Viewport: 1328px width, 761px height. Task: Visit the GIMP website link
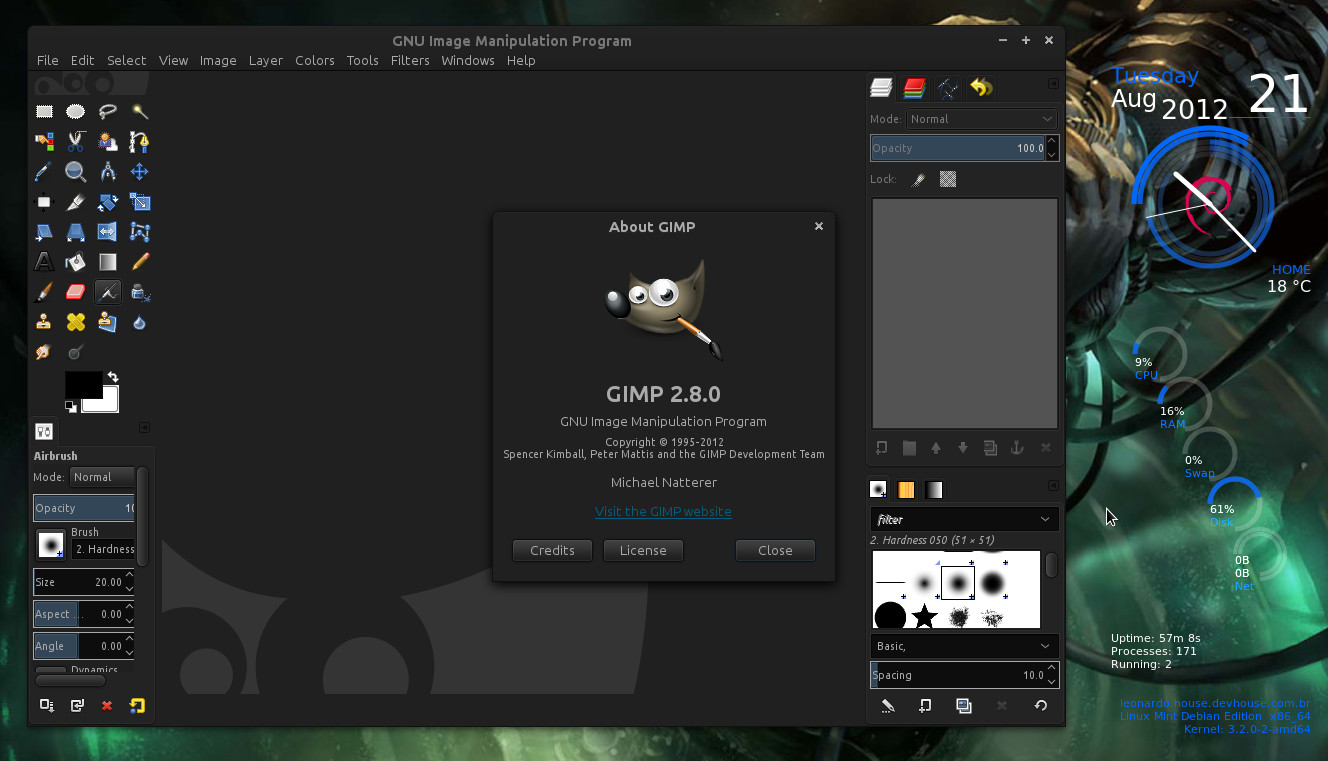tap(663, 512)
